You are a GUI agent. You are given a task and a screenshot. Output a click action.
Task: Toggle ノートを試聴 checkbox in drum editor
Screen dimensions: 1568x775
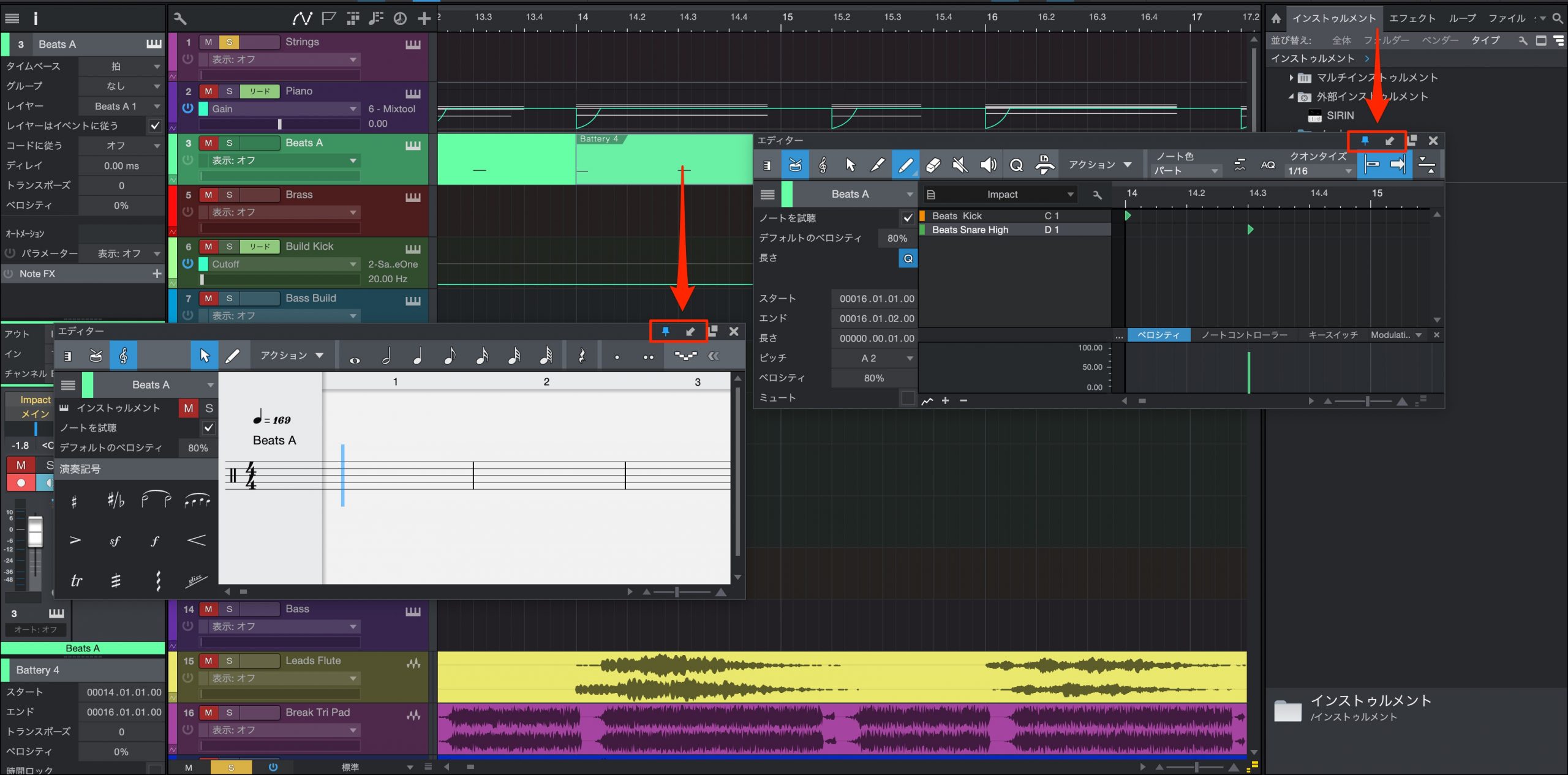click(x=908, y=217)
